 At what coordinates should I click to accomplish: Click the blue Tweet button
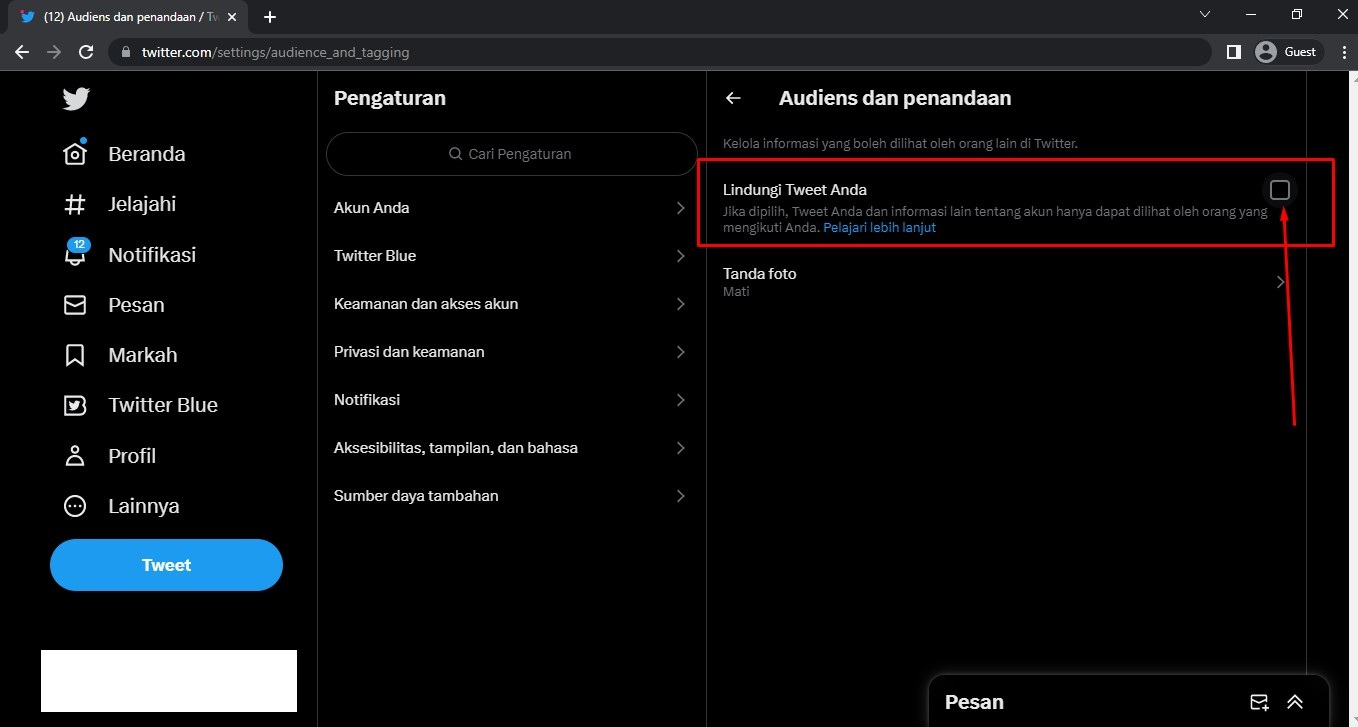(166, 565)
